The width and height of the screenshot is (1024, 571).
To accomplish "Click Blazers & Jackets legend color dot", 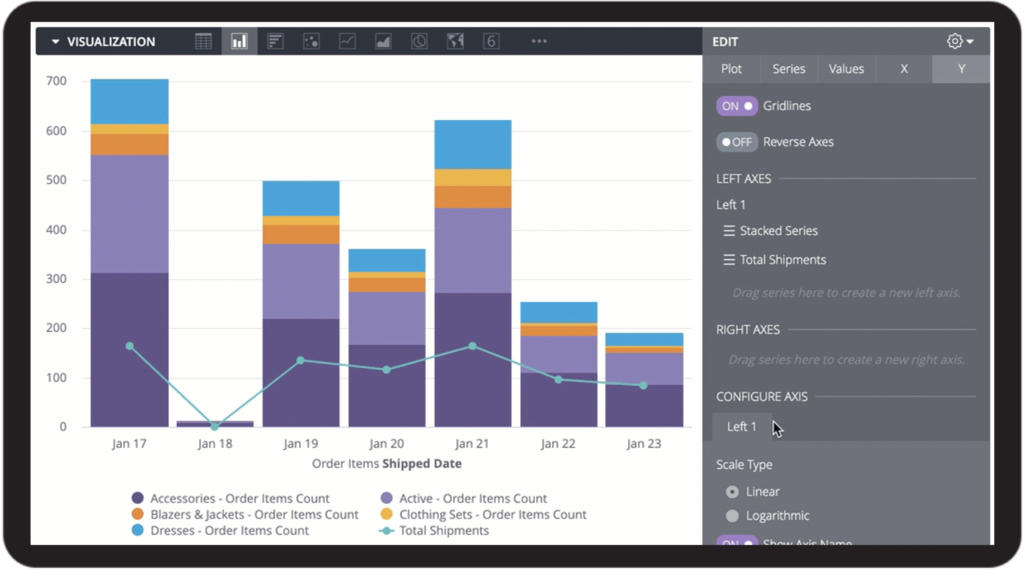I will click(x=137, y=514).
